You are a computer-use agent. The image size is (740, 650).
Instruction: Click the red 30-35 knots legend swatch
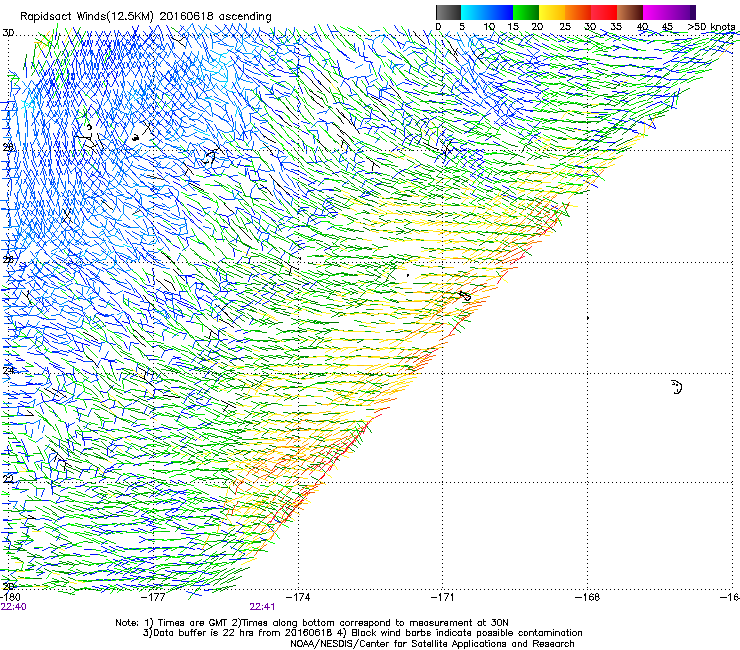pos(604,12)
